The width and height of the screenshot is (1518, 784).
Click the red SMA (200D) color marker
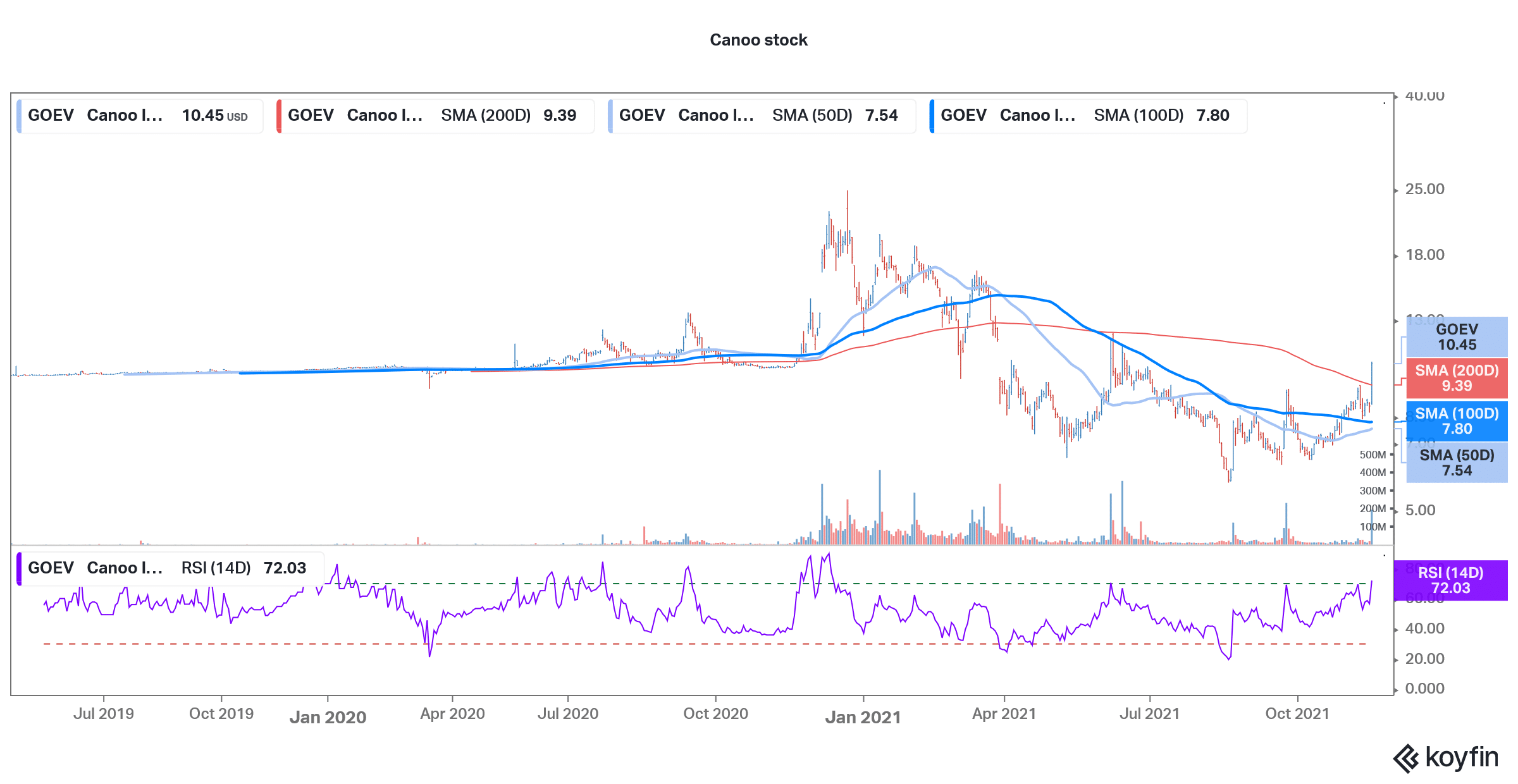(279, 116)
